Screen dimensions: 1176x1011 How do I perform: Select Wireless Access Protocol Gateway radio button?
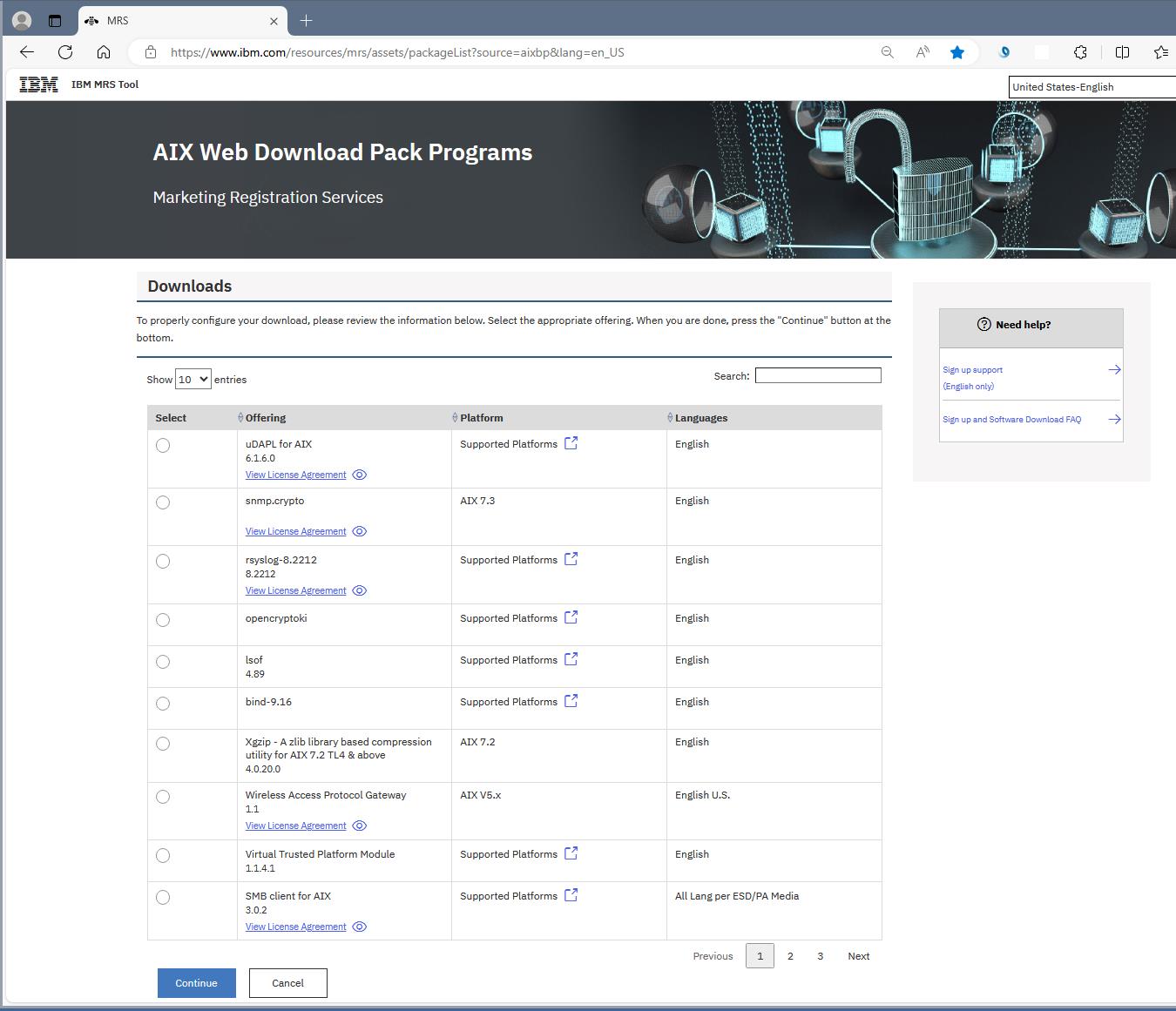coord(163,797)
